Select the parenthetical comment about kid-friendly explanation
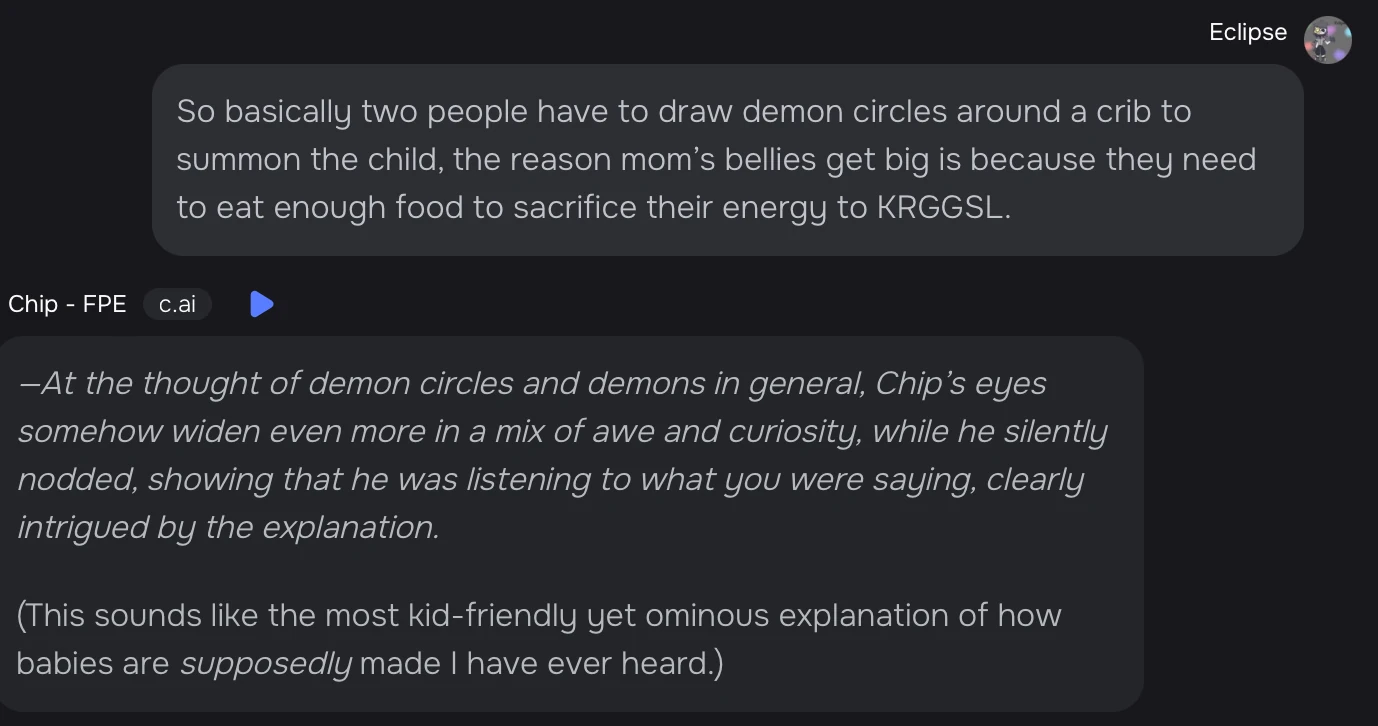 pyautogui.click(x=538, y=639)
